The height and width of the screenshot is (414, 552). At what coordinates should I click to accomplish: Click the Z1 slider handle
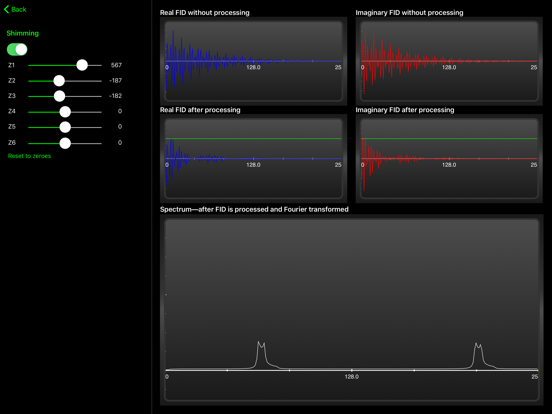click(82, 65)
